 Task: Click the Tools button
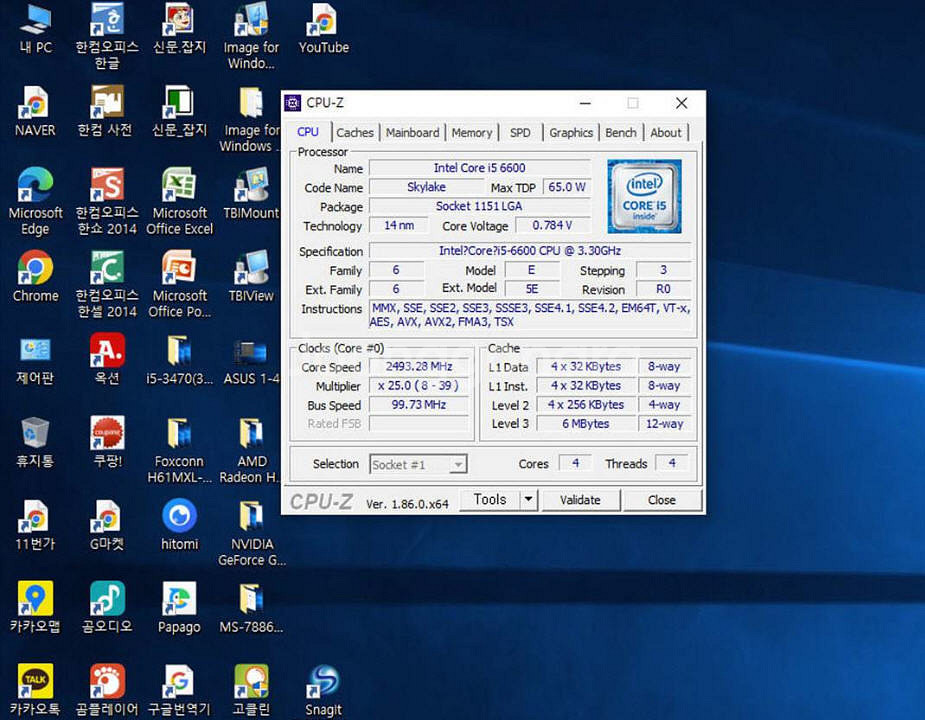click(490, 499)
